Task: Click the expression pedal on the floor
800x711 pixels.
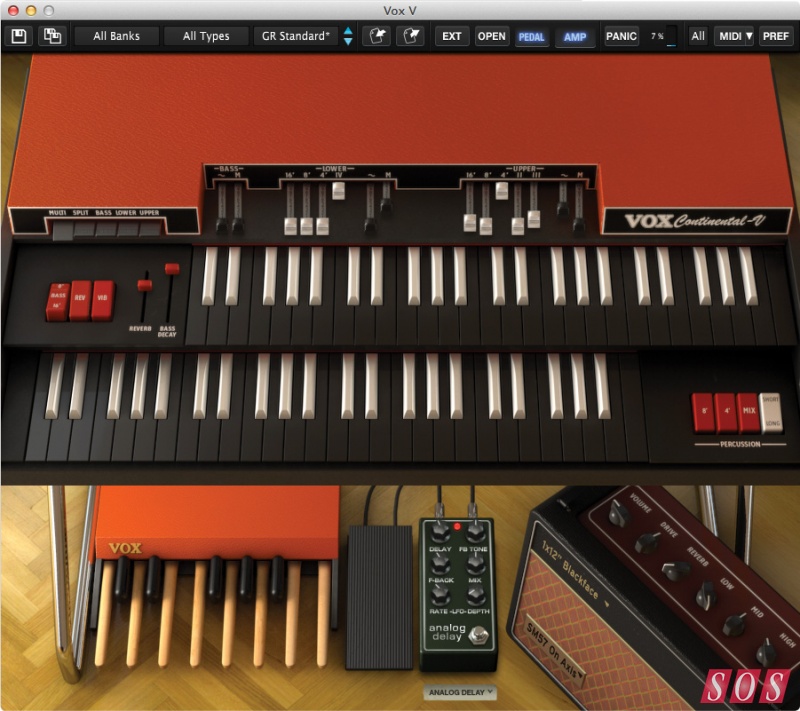Action: [x=378, y=598]
